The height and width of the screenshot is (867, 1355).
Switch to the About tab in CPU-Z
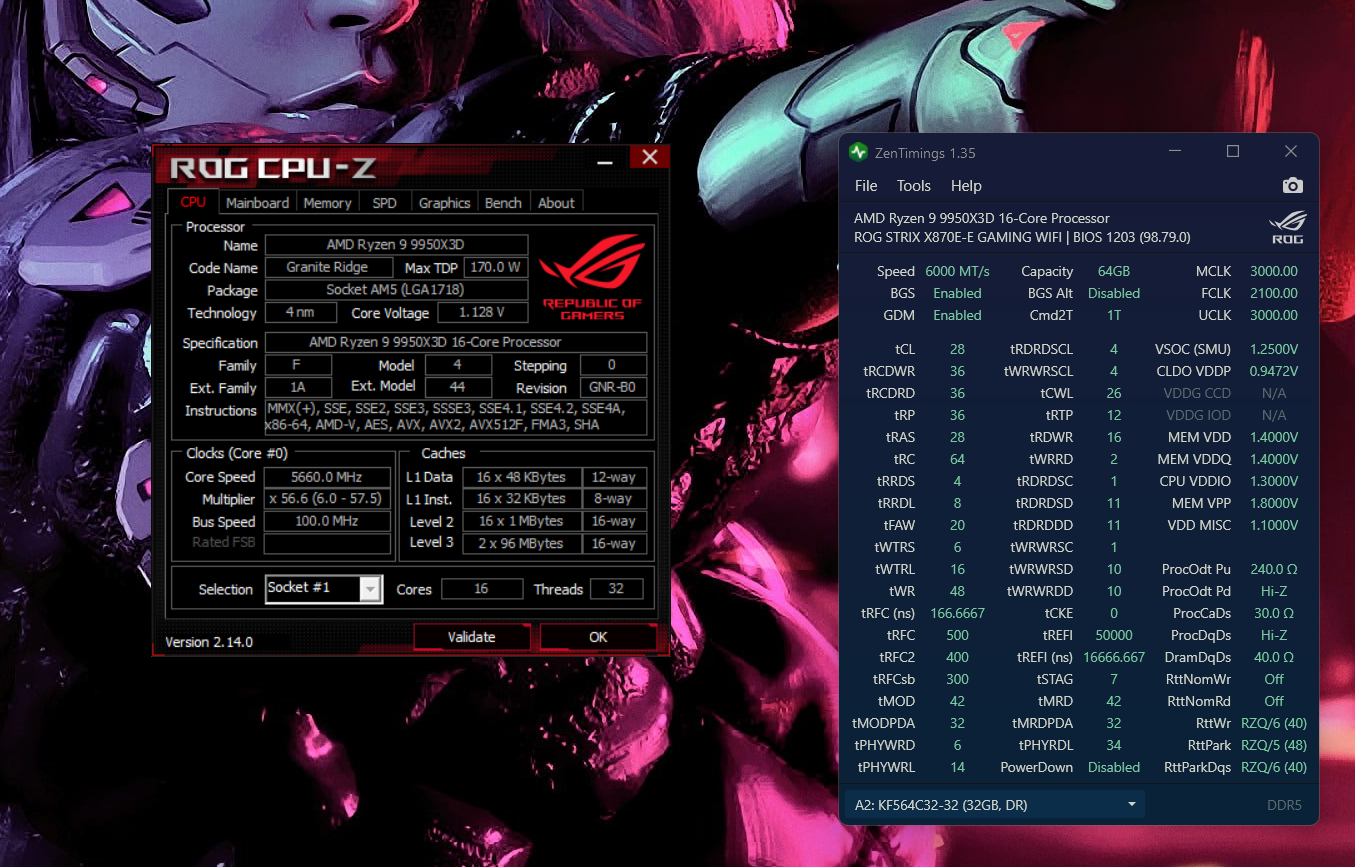click(x=556, y=202)
